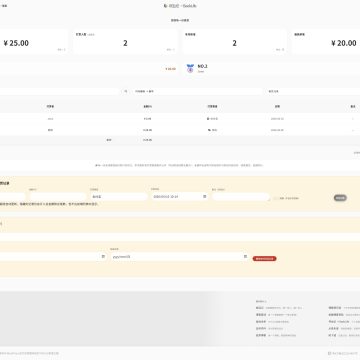Viewport: 360px width, 360px height.
Task: Click the gray submit button in the form
Action: click(340, 198)
